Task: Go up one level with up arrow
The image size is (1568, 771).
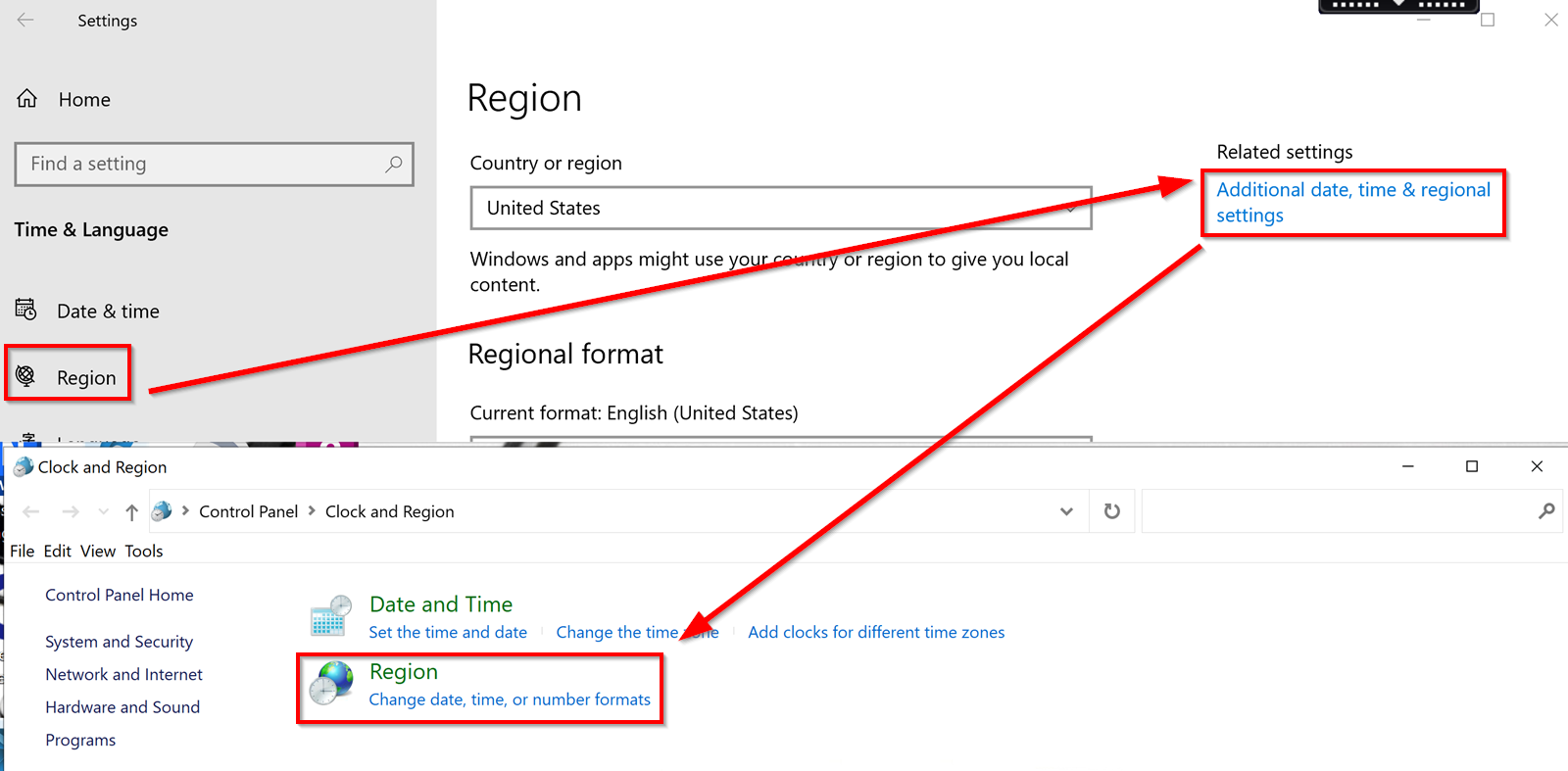Action: 131,511
